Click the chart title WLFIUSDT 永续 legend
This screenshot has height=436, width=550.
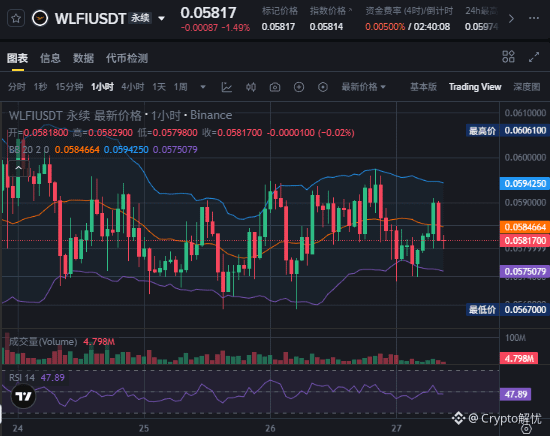(120, 115)
